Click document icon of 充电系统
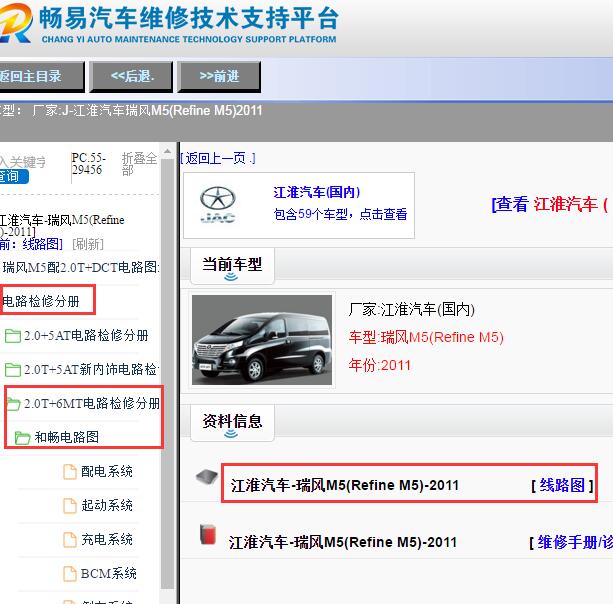This screenshot has width=613, height=604. point(70,540)
